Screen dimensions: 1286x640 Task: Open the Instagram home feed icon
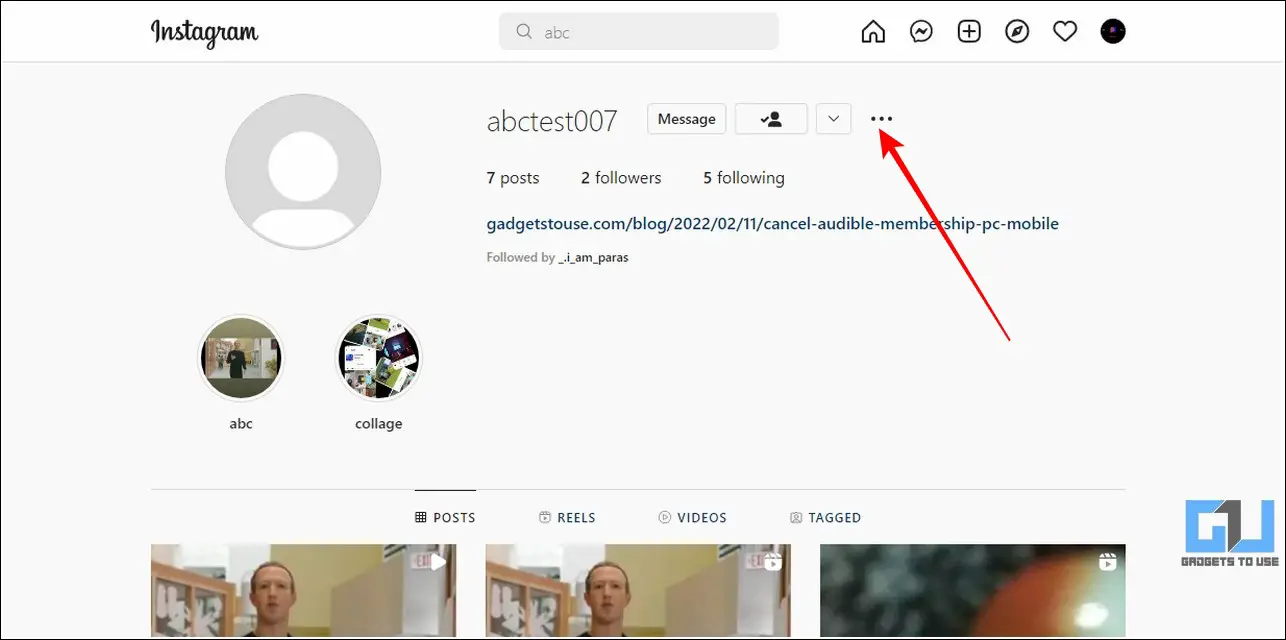tap(873, 32)
